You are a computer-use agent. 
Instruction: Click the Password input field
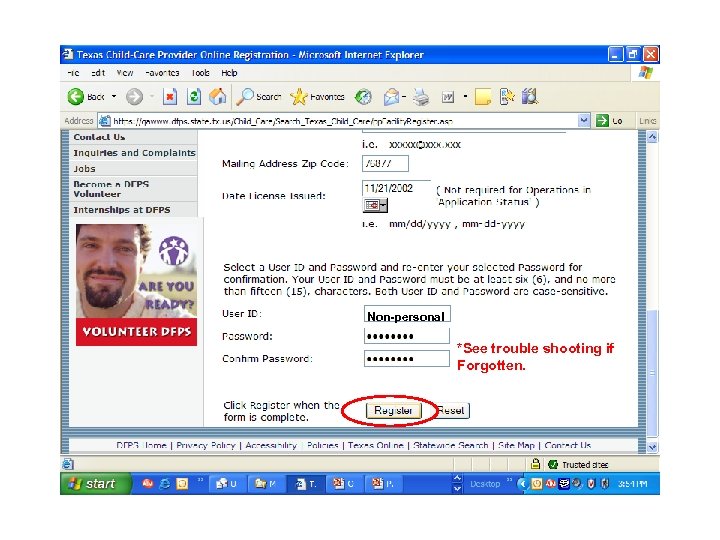tap(407, 336)
